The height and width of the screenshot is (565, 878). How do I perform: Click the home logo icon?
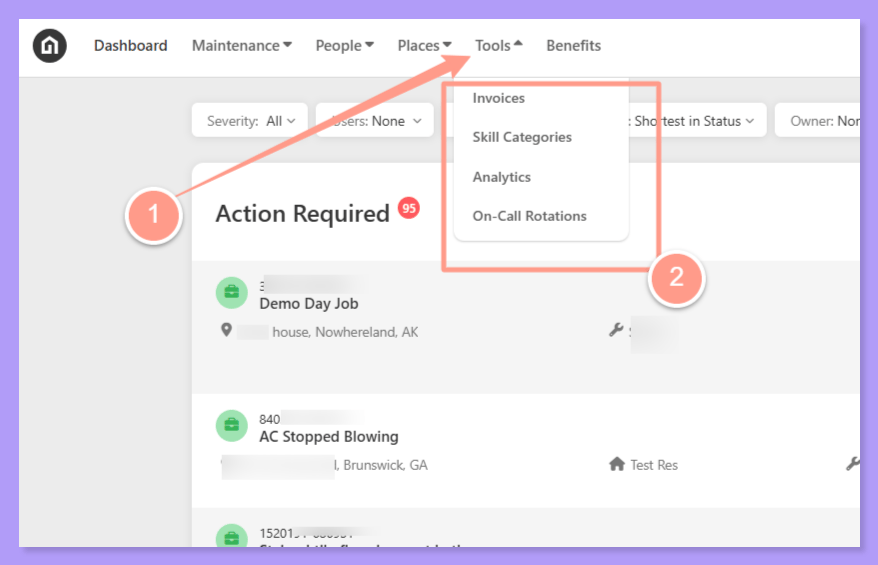50,45
